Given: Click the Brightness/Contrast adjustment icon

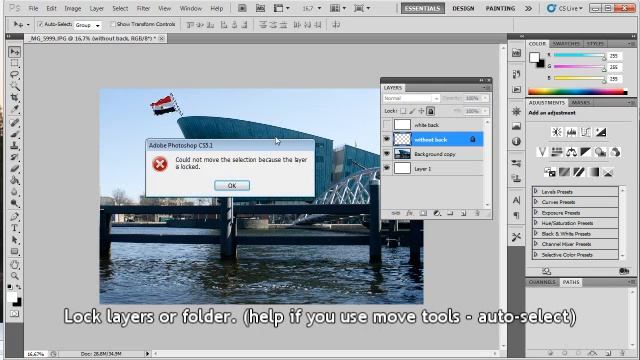Looking at the screenshot, I should 557,132.
